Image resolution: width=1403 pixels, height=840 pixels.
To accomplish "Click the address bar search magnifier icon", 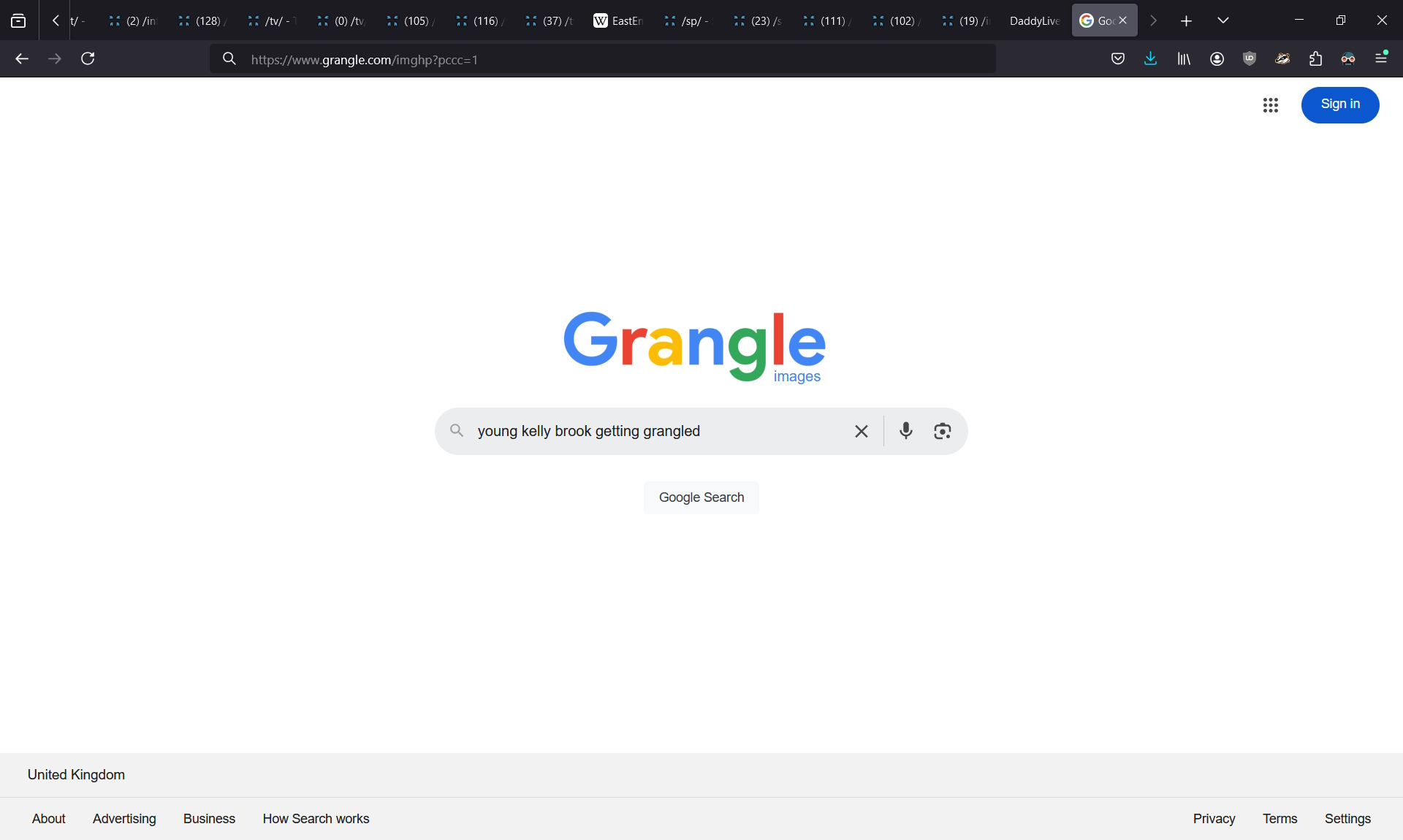I will click(x=229, y=58).
